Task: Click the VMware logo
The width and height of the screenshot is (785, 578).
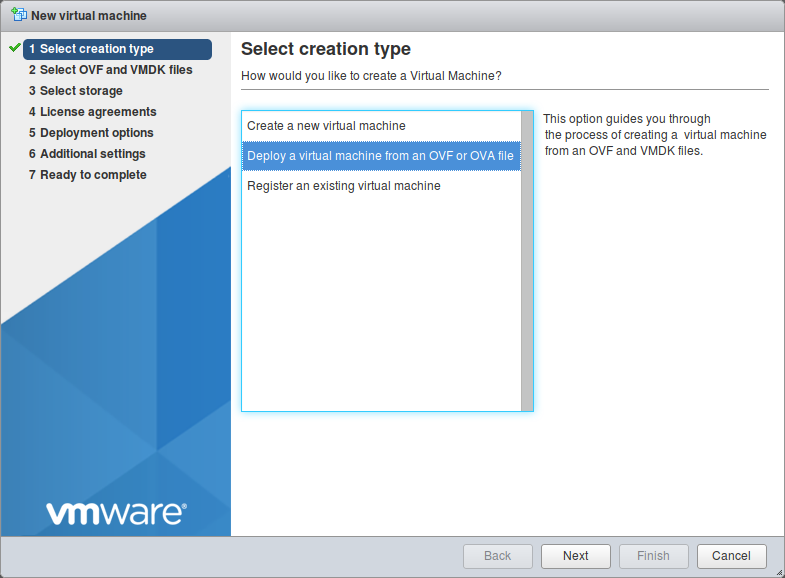Action: coord(116,513)
